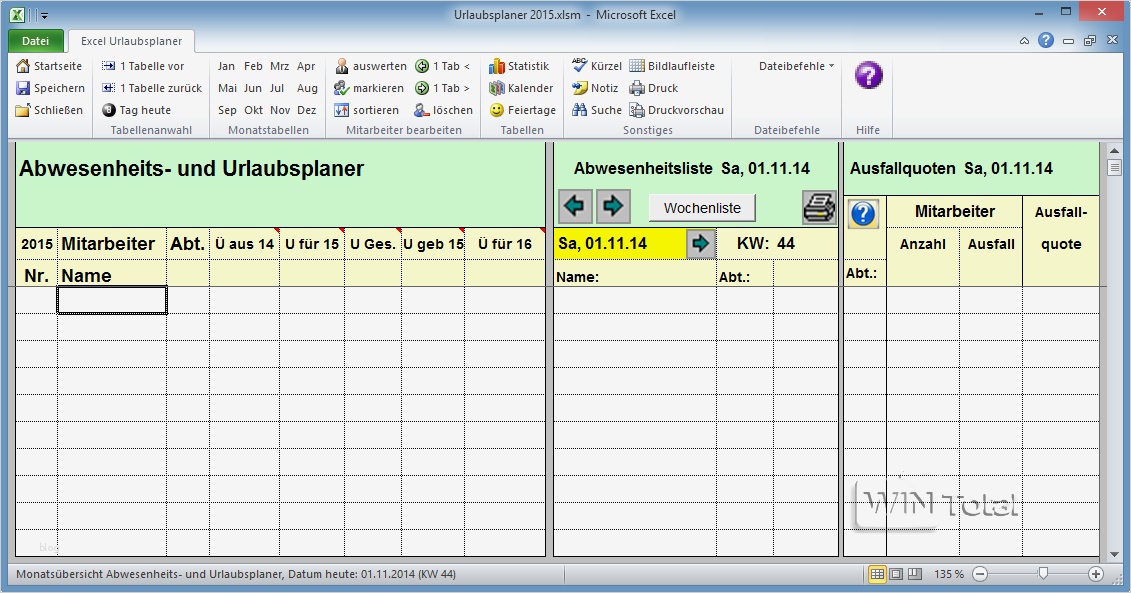
Task: Select the Excel Urlaubsplaner ribbon tab
Action: click(129, 41)
